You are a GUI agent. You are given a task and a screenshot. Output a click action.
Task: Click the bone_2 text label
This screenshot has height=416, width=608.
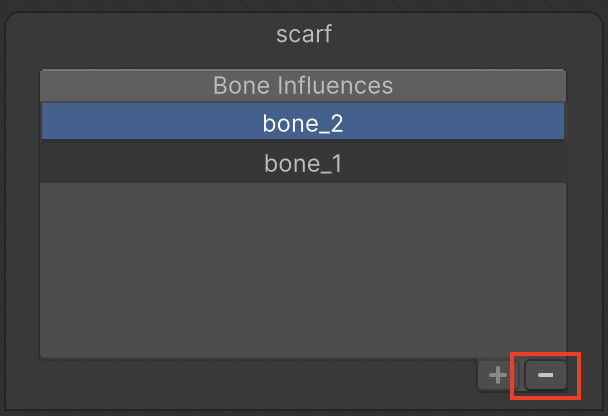pyautogui.click(x=303, y=123)
